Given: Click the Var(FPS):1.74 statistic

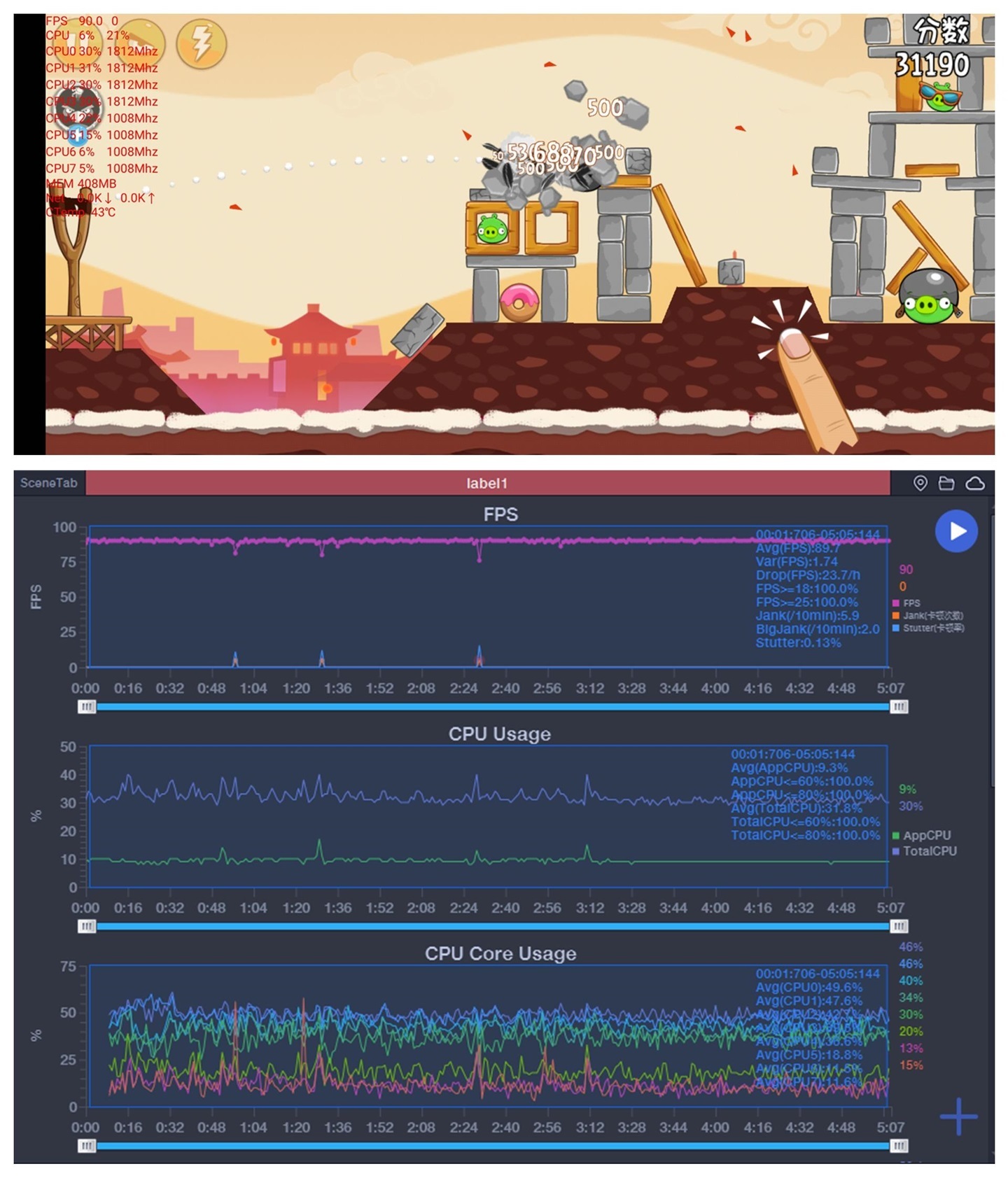Looking at the screenshot, I should pyautogui.click(x=797, y=561).
